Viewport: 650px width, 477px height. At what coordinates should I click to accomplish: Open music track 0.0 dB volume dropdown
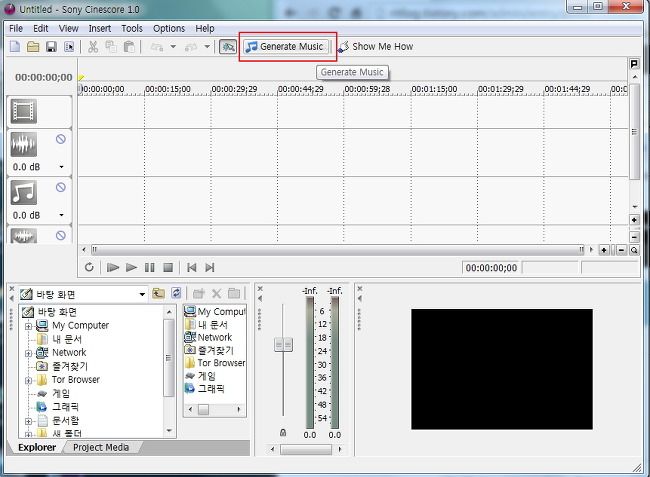pos(61,215)
